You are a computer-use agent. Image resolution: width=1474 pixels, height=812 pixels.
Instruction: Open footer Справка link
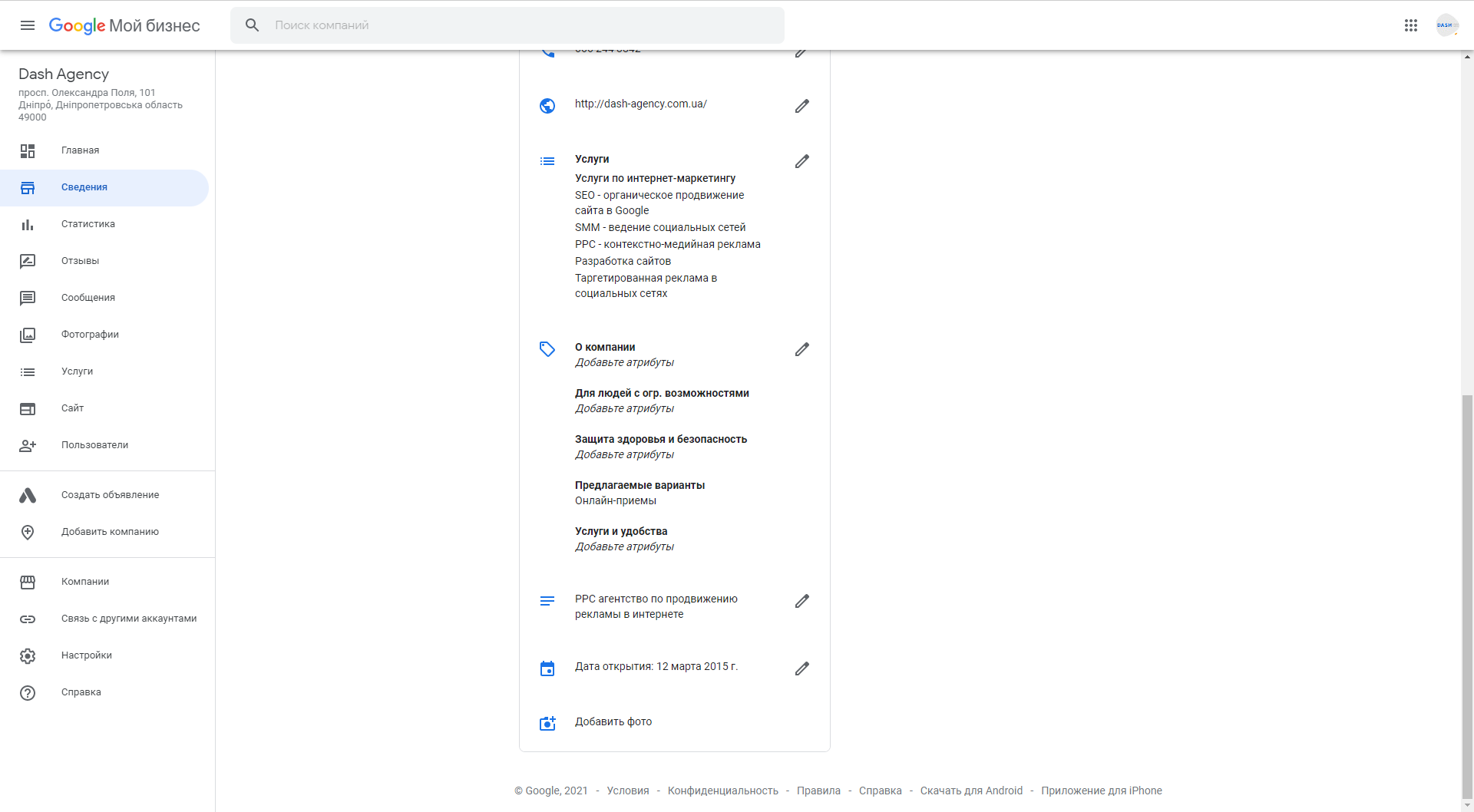coord(880,791)
